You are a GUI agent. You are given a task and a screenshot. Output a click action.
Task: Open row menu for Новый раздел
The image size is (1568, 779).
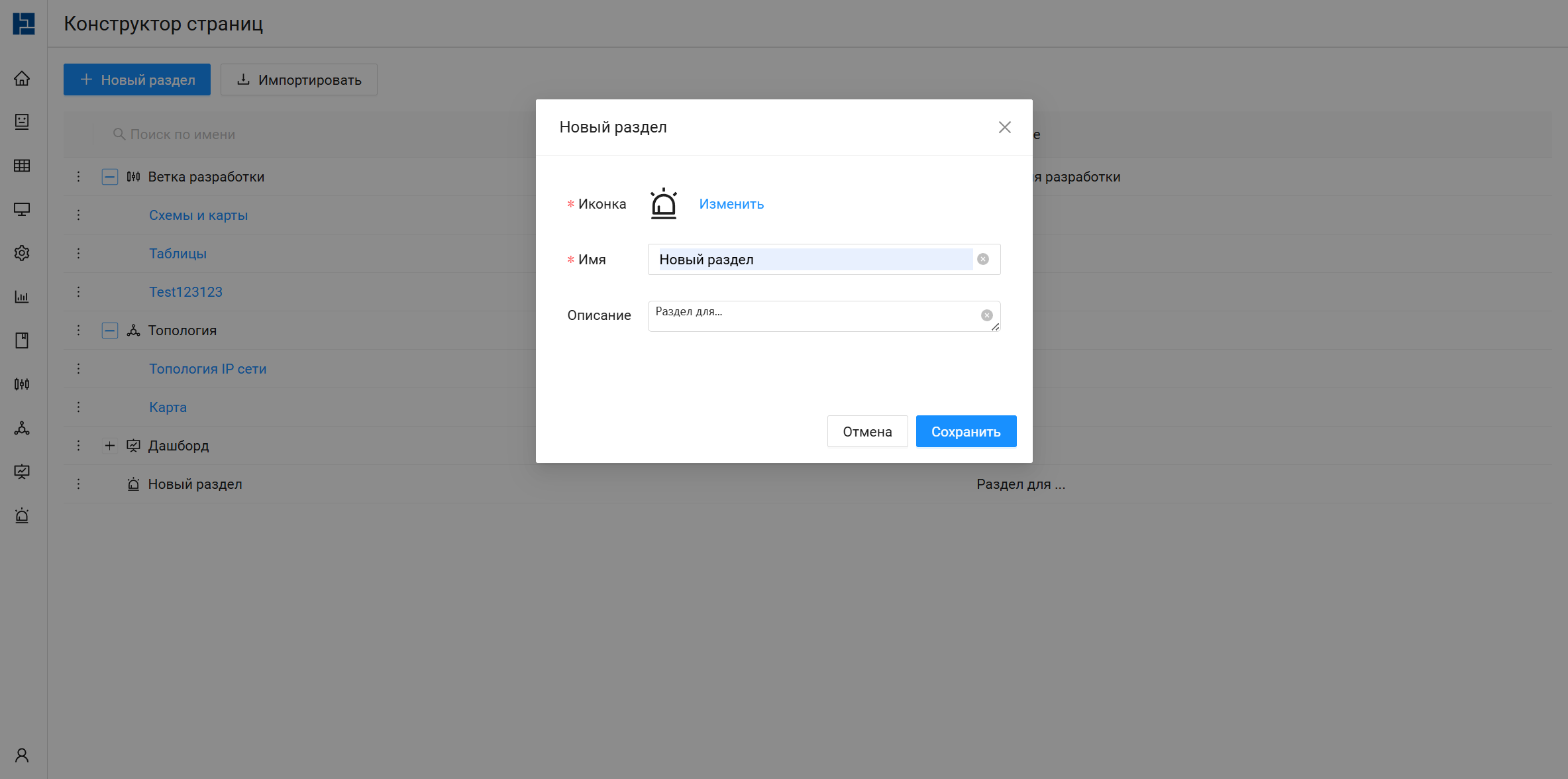pos(78,484)
